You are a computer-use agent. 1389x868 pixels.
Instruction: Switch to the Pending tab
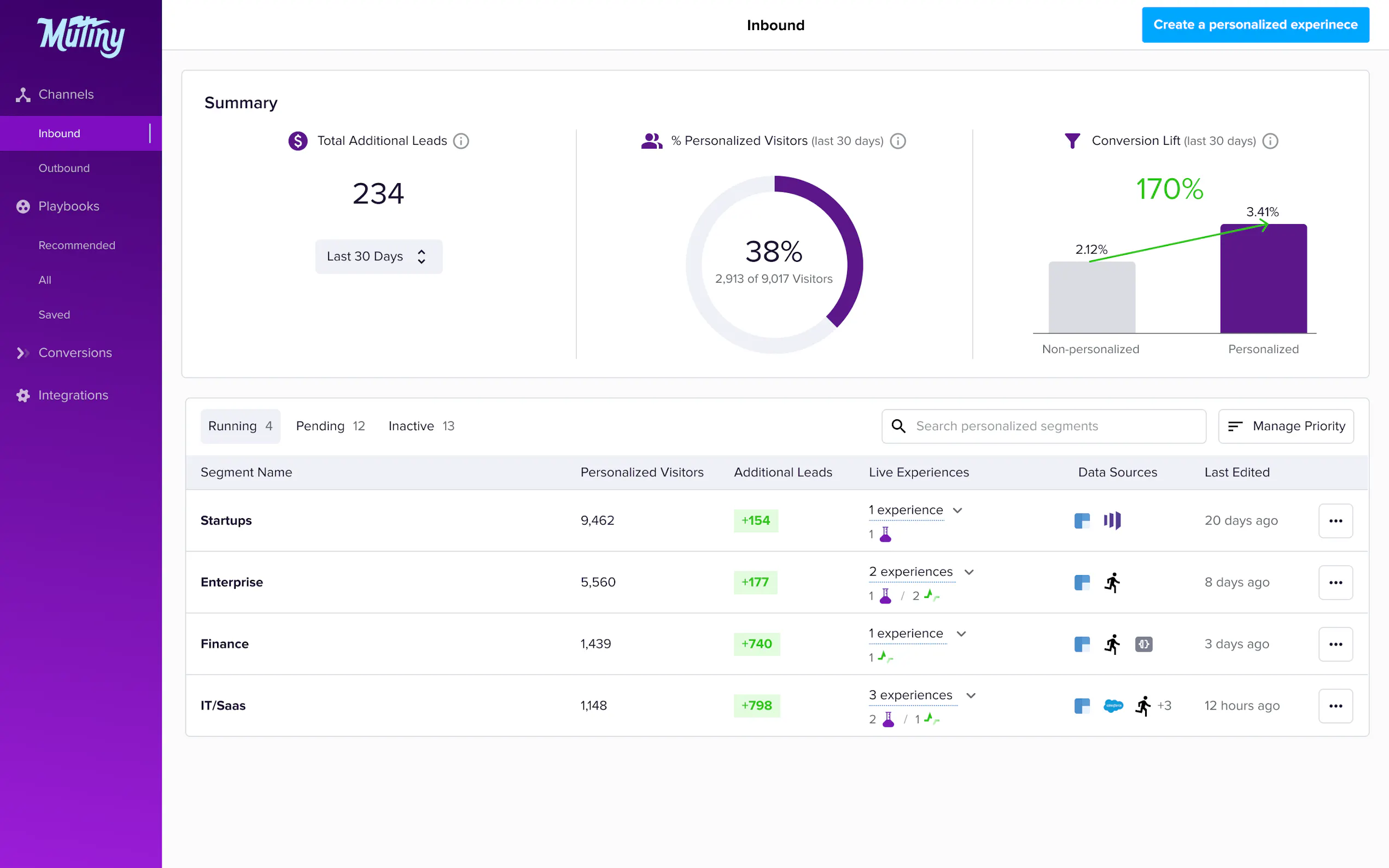click(330, 426)
